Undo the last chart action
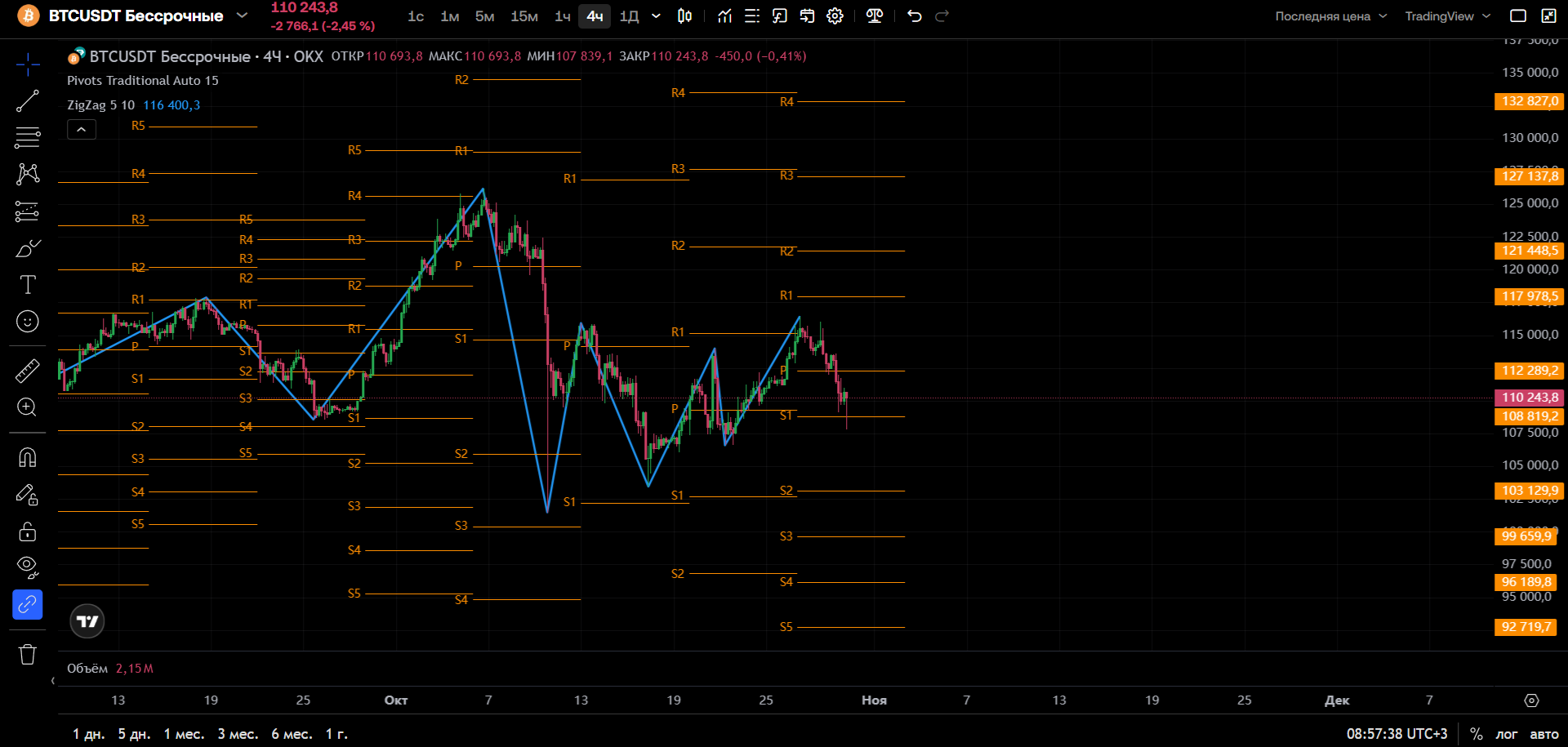Viewport: 1568px width, 747px height. pyautogui.click(x=915, y=16)
